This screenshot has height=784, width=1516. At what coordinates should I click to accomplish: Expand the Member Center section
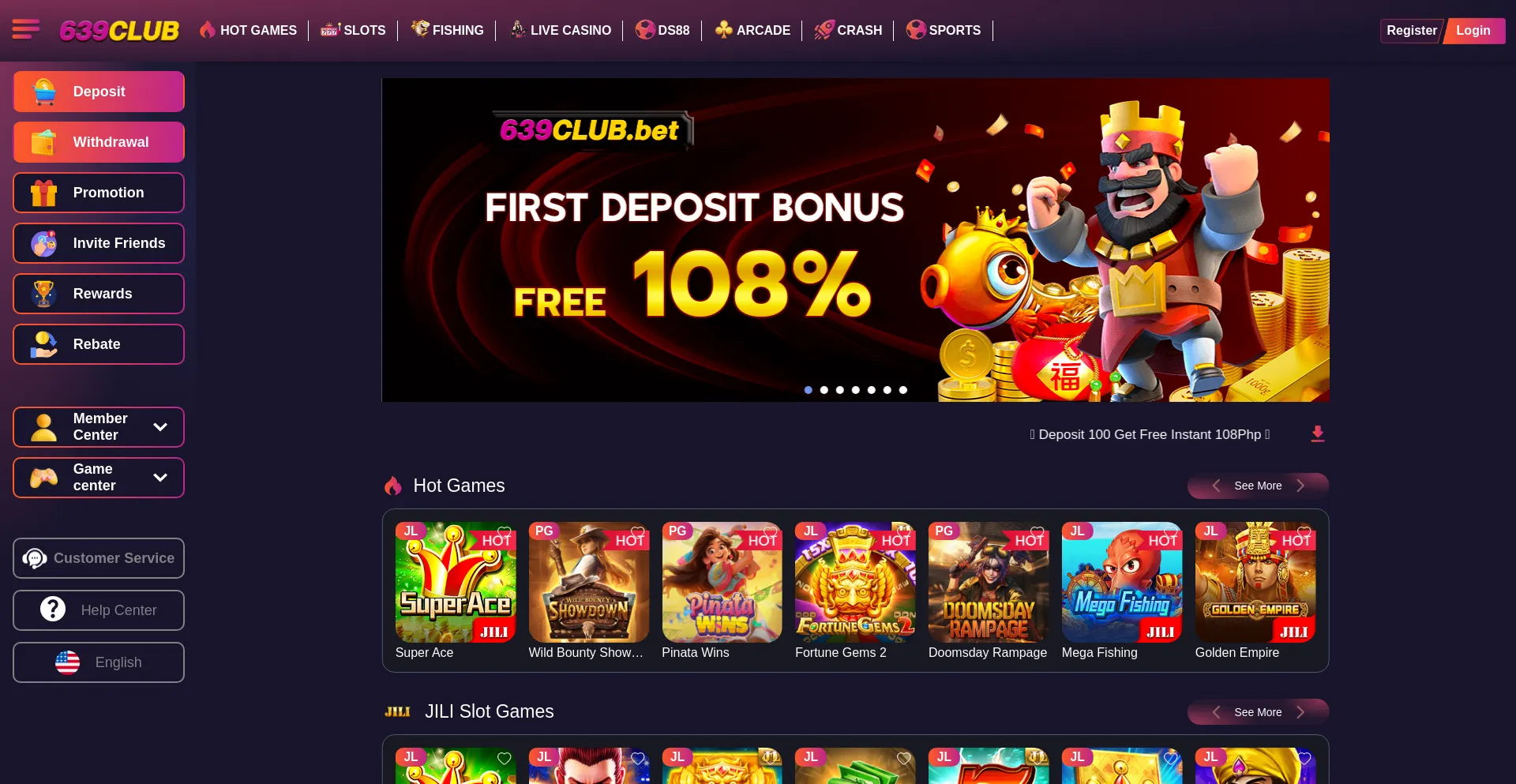(99, 427)
